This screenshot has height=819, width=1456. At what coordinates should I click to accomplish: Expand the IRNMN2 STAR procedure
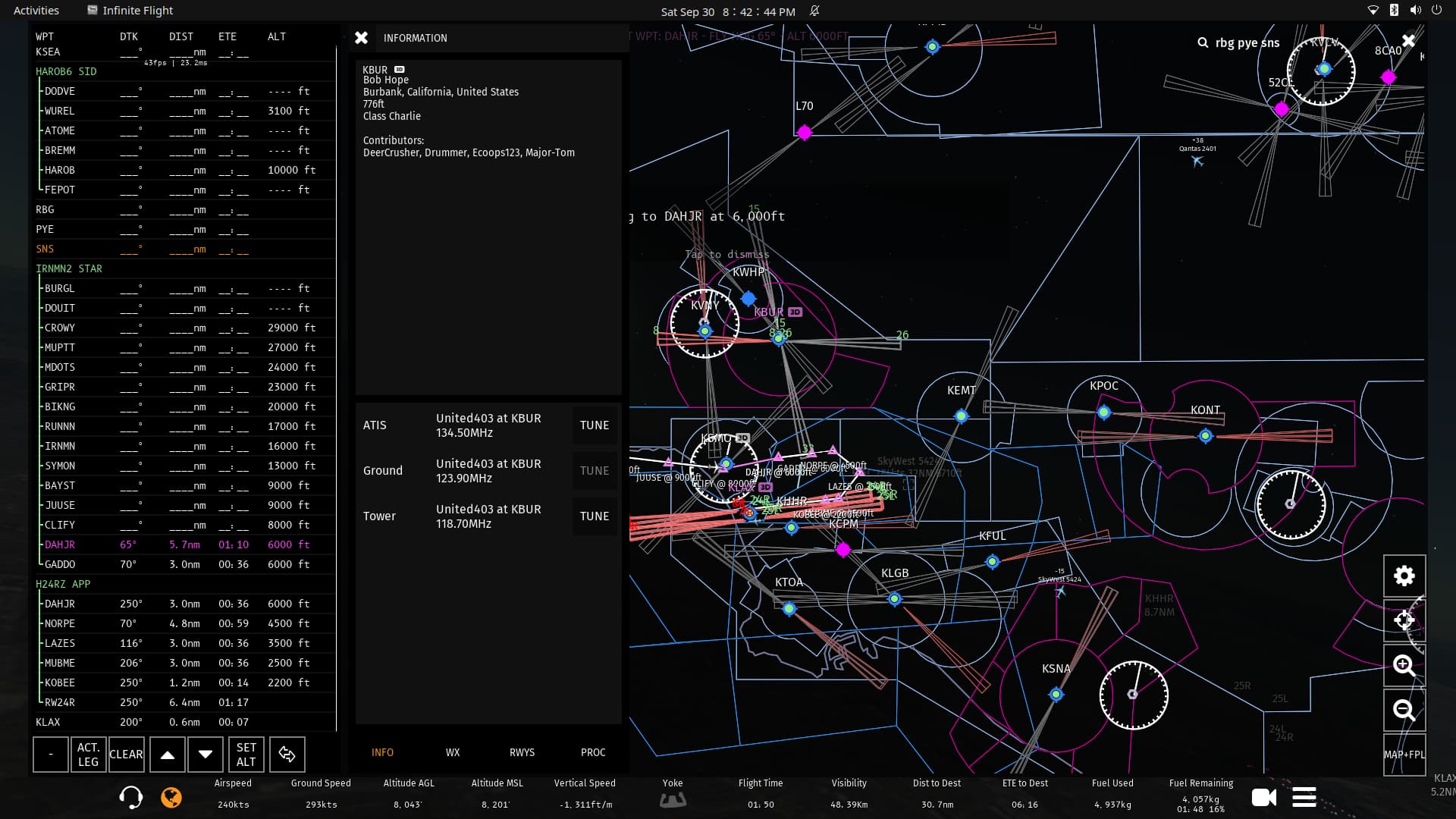[69, 268]
